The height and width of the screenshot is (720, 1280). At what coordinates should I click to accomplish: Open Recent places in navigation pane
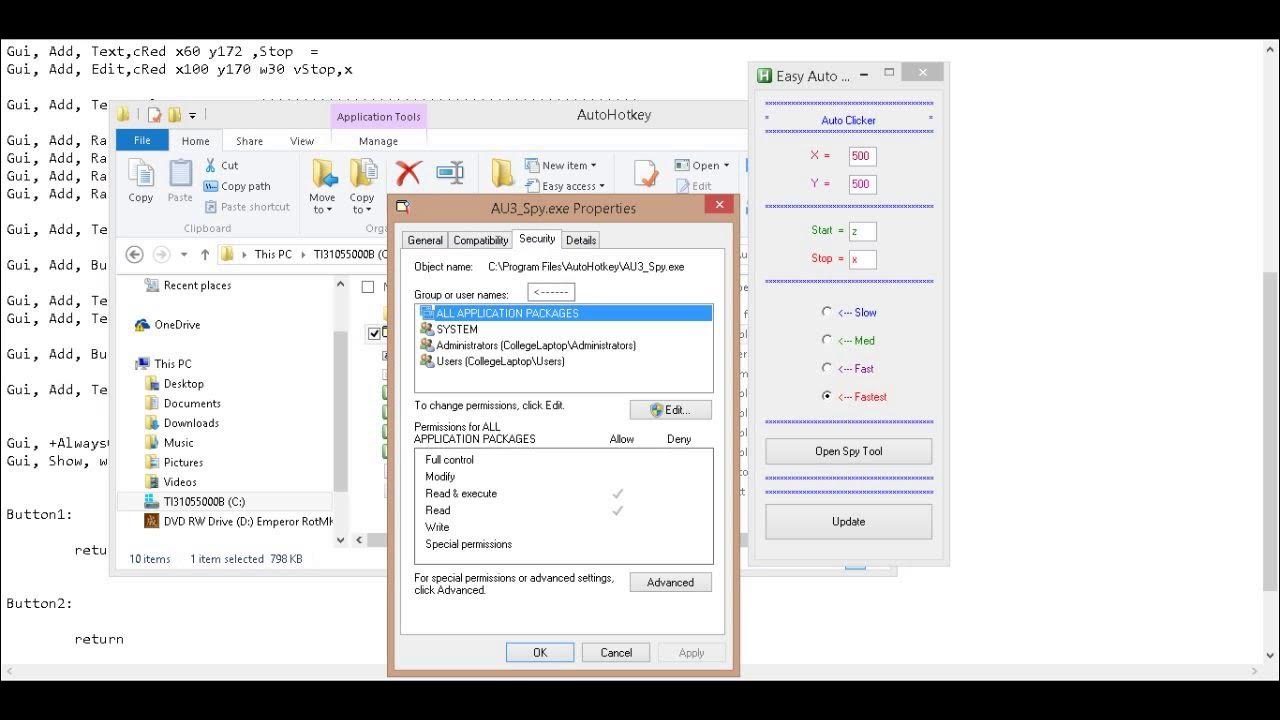(188, 286)
